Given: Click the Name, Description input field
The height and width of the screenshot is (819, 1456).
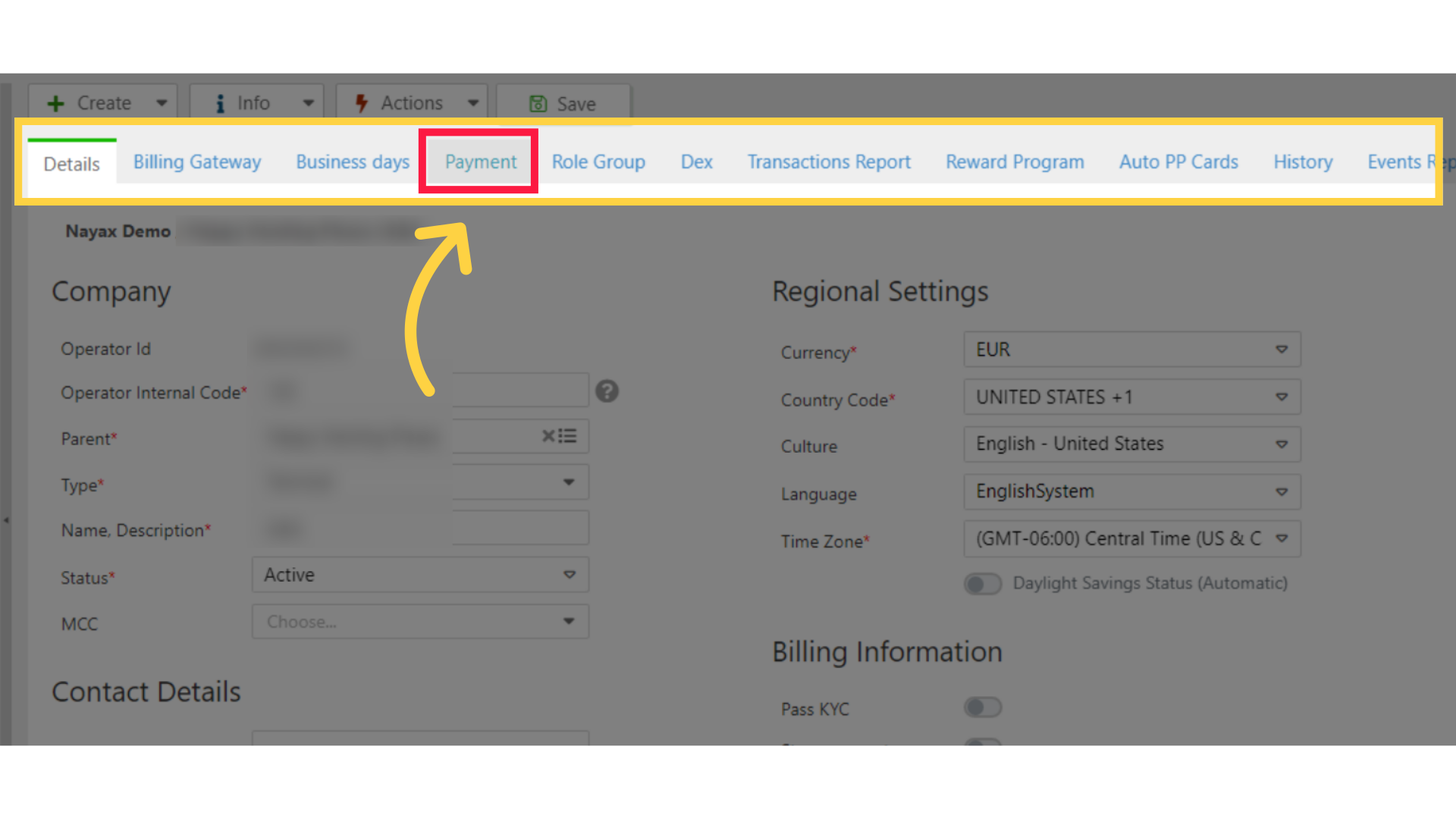Looking at the screenshot, I should [421, 529].
